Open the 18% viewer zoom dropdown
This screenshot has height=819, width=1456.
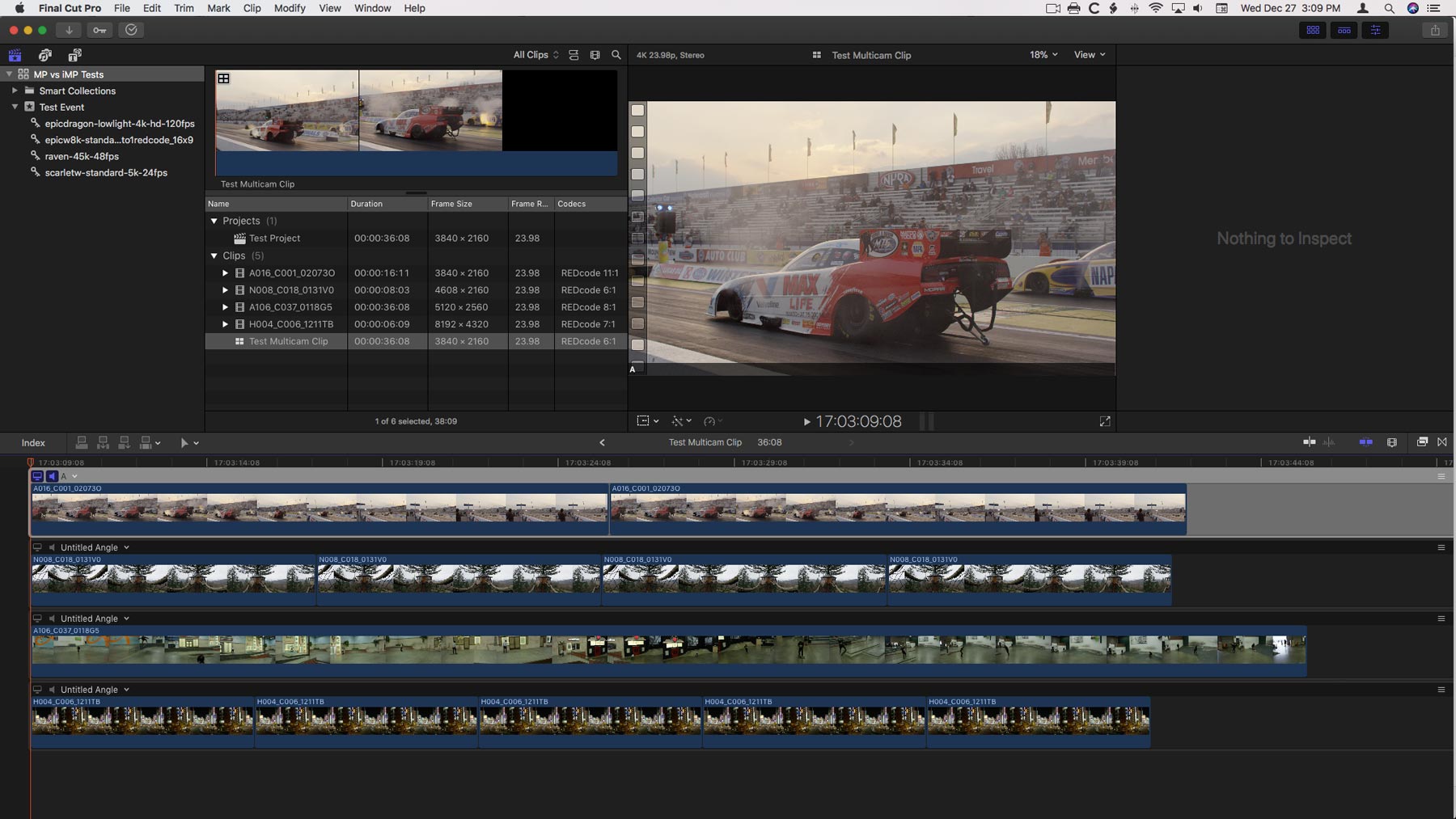[1043, 55]
